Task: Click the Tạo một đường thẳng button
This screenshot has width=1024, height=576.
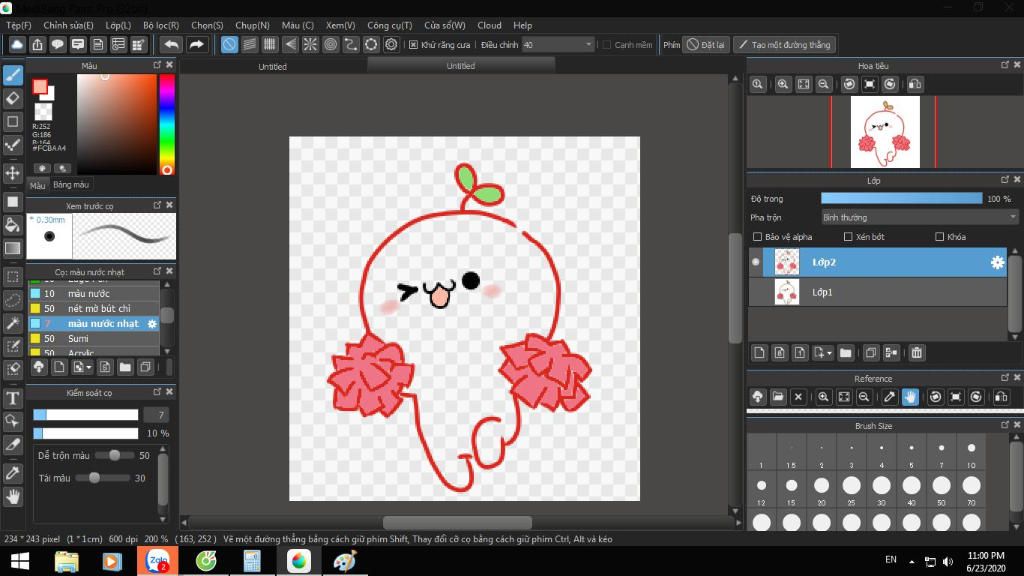Action: pos(785,45)
